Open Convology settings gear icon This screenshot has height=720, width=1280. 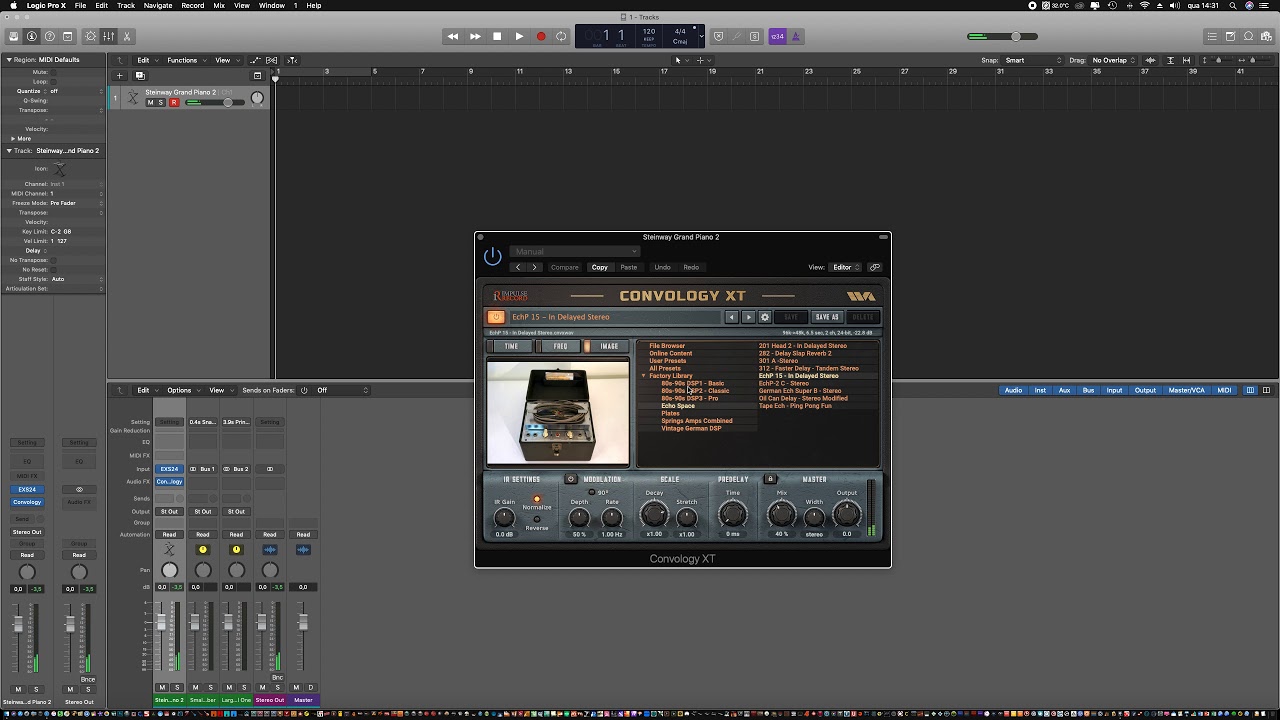tap(765, 317)
